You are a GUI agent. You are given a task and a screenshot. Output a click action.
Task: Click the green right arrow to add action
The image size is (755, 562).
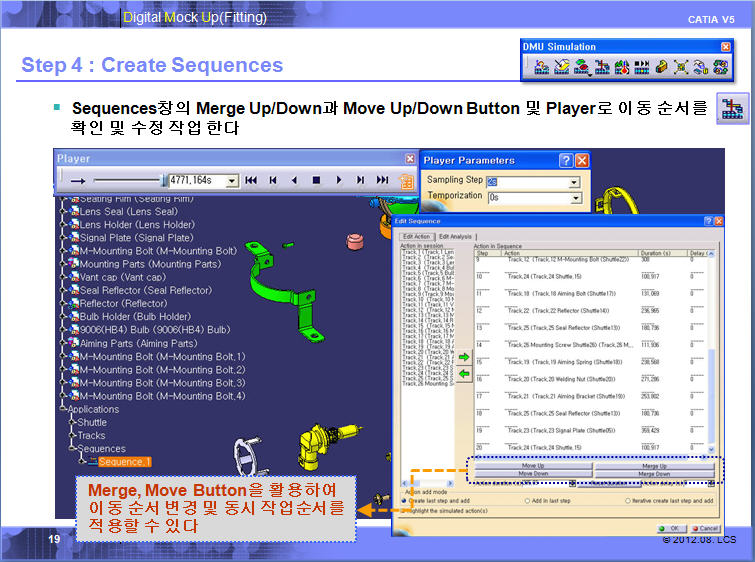click(464, 355)
